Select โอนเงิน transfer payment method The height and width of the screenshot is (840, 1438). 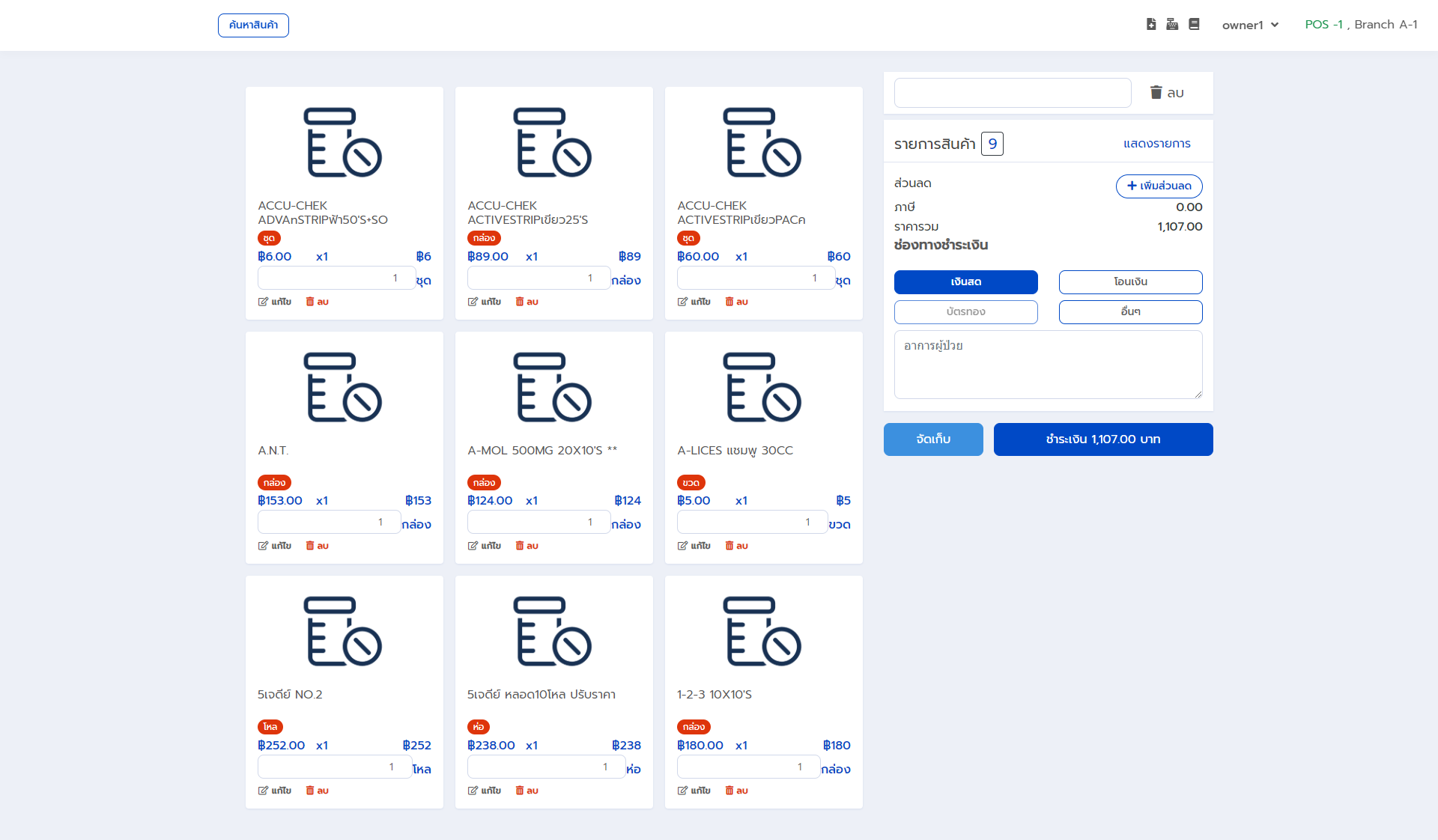pos(1130,282)
